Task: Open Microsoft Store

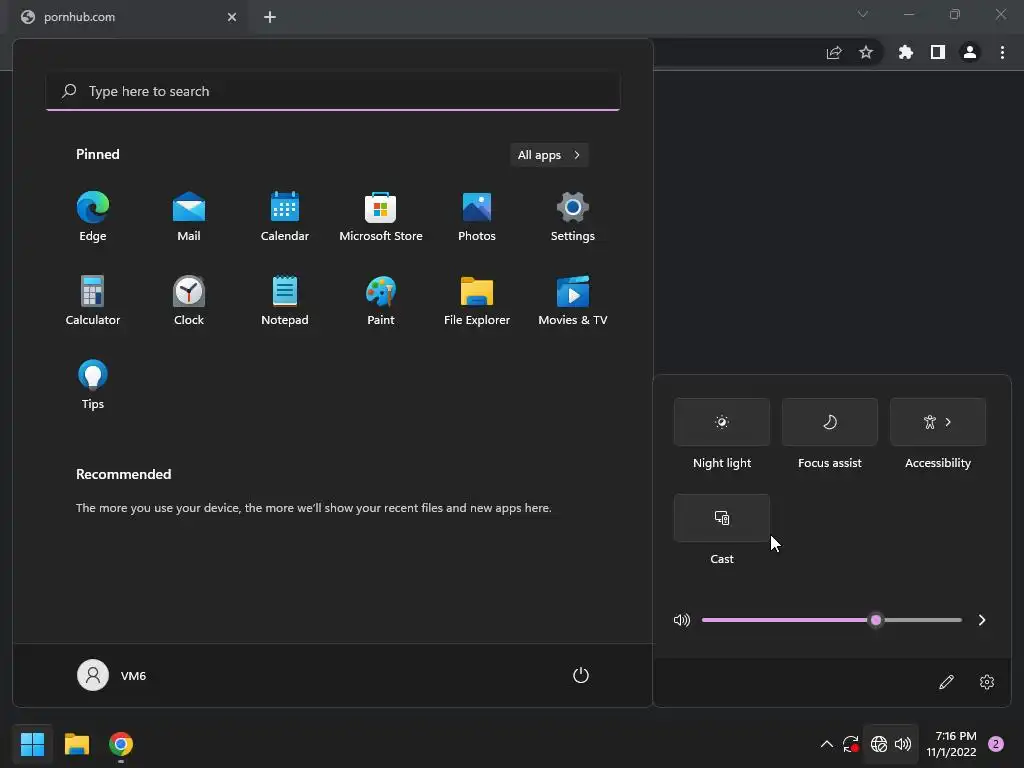Action: click(381, 217)
